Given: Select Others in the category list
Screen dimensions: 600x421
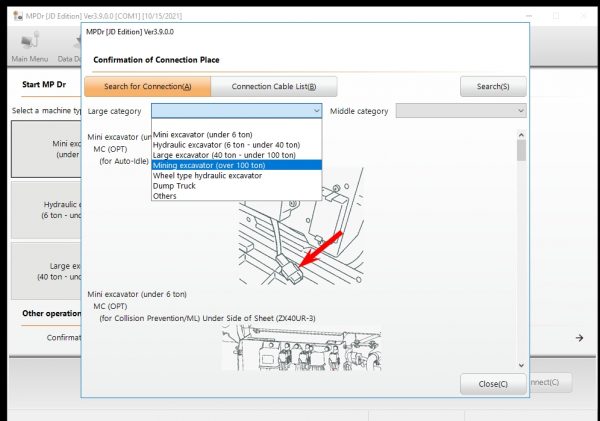Looking at the screenshot, I should pyautogui.click(x=236, y=196).
